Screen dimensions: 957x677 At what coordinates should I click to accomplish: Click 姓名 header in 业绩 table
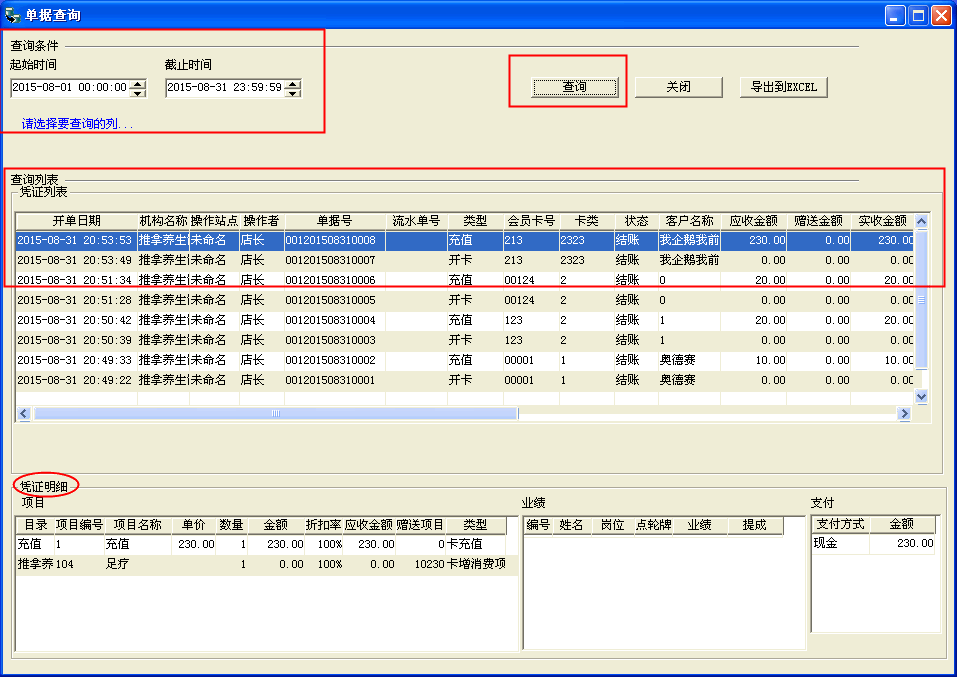[571, 525]
